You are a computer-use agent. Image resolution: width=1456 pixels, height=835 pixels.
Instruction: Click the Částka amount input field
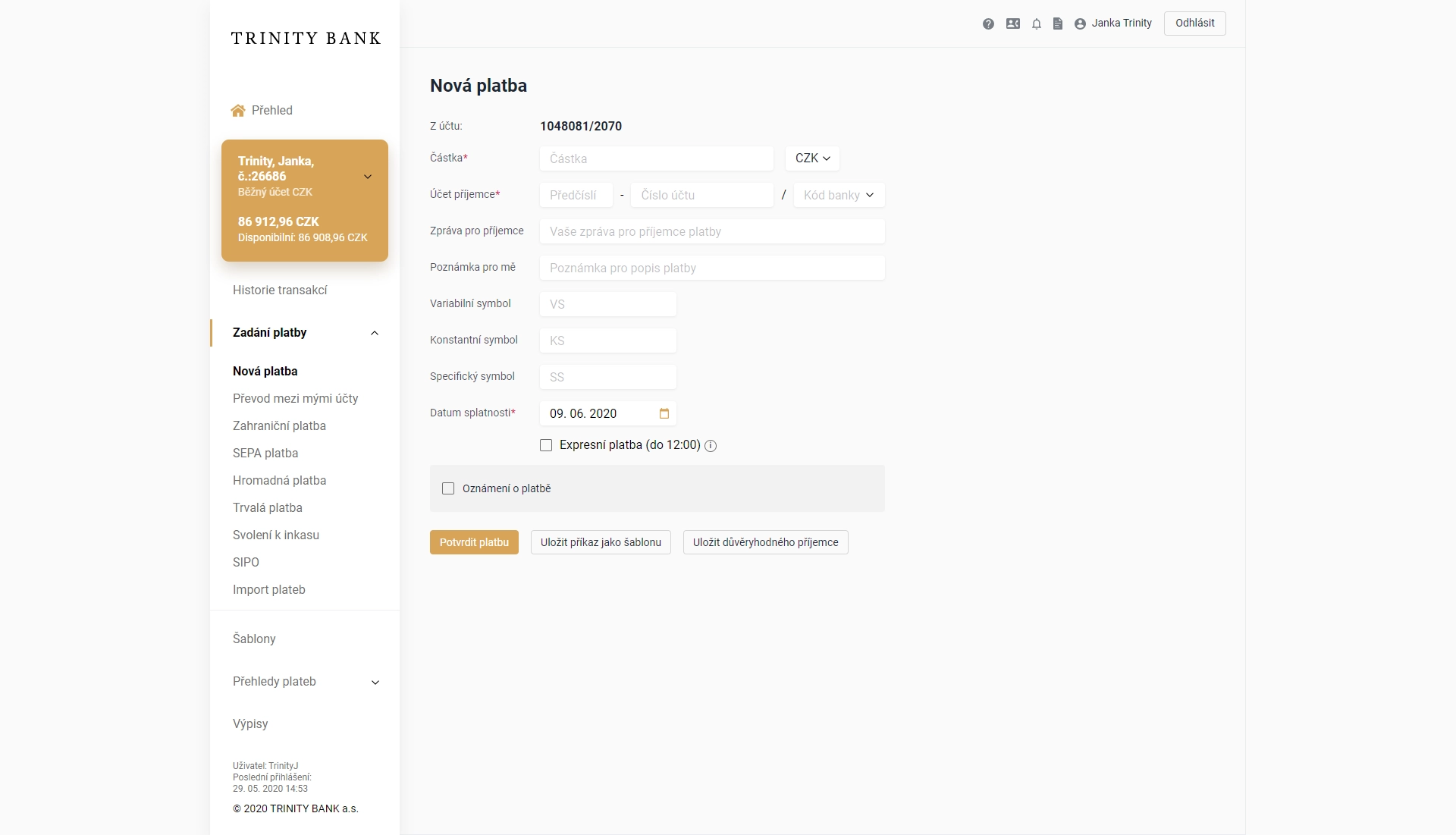(656, 159)
